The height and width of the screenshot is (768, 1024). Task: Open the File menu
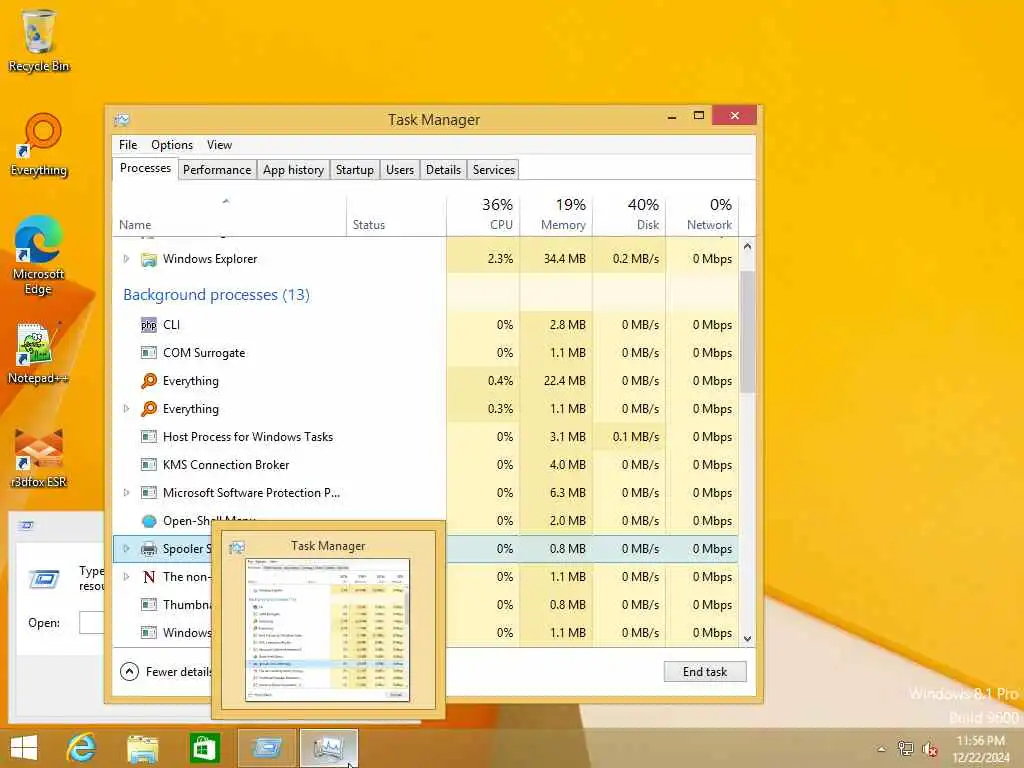tap(128, 145)
